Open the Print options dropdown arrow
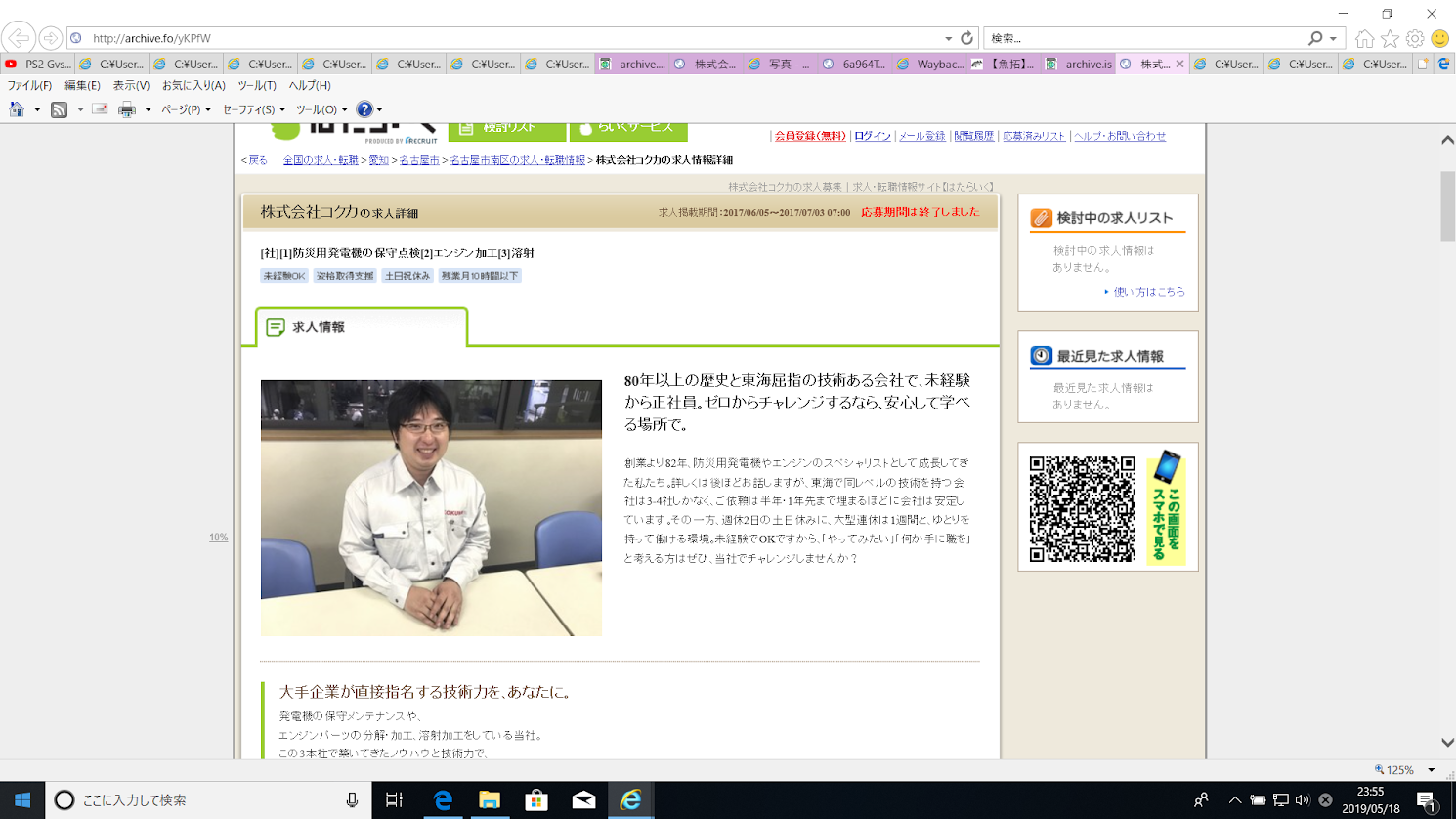Screen dimensions: 1456x819 click(148, 109)
